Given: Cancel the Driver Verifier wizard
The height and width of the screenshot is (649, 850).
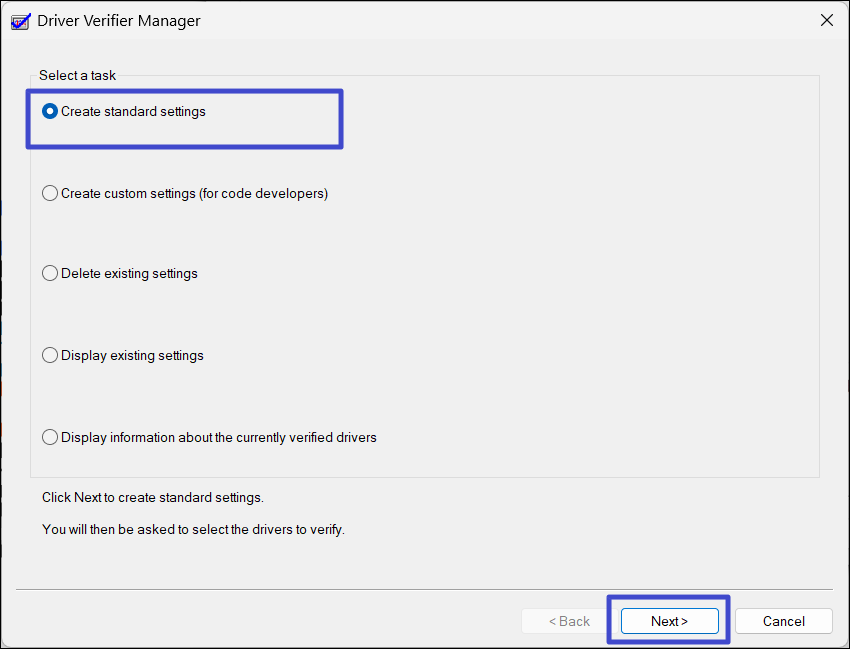Looking at the screenshot, I should [783, 621].
